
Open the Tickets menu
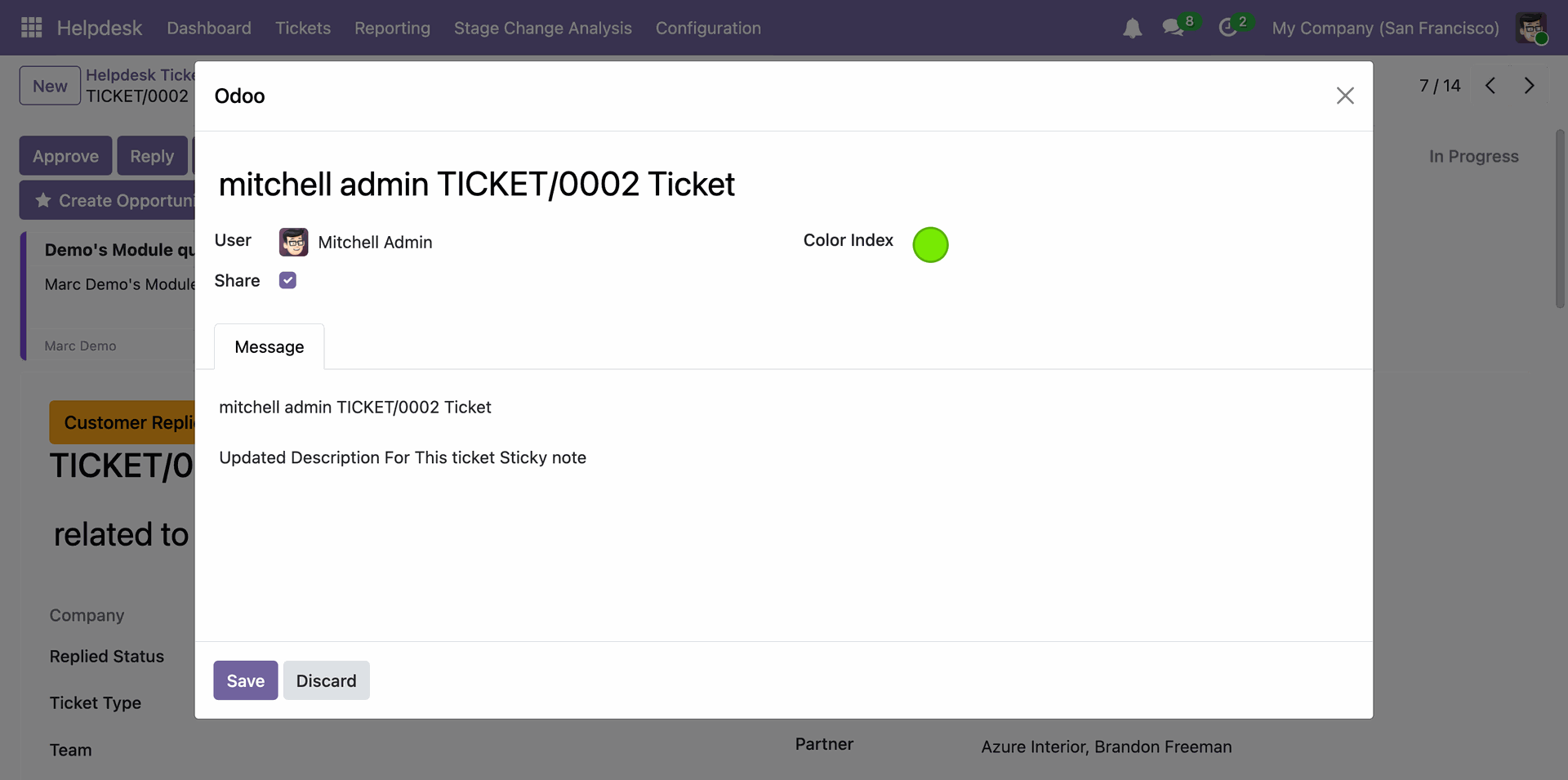303,28
